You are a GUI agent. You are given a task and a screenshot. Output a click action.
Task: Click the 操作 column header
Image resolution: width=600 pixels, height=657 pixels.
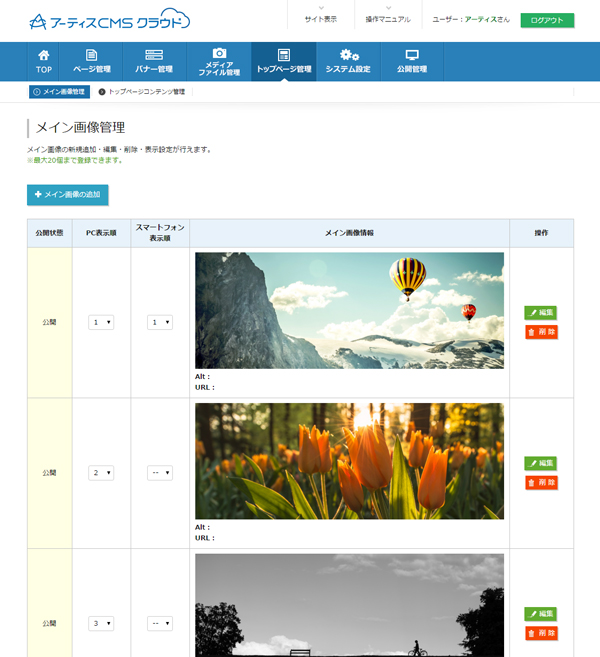point(541,233)
